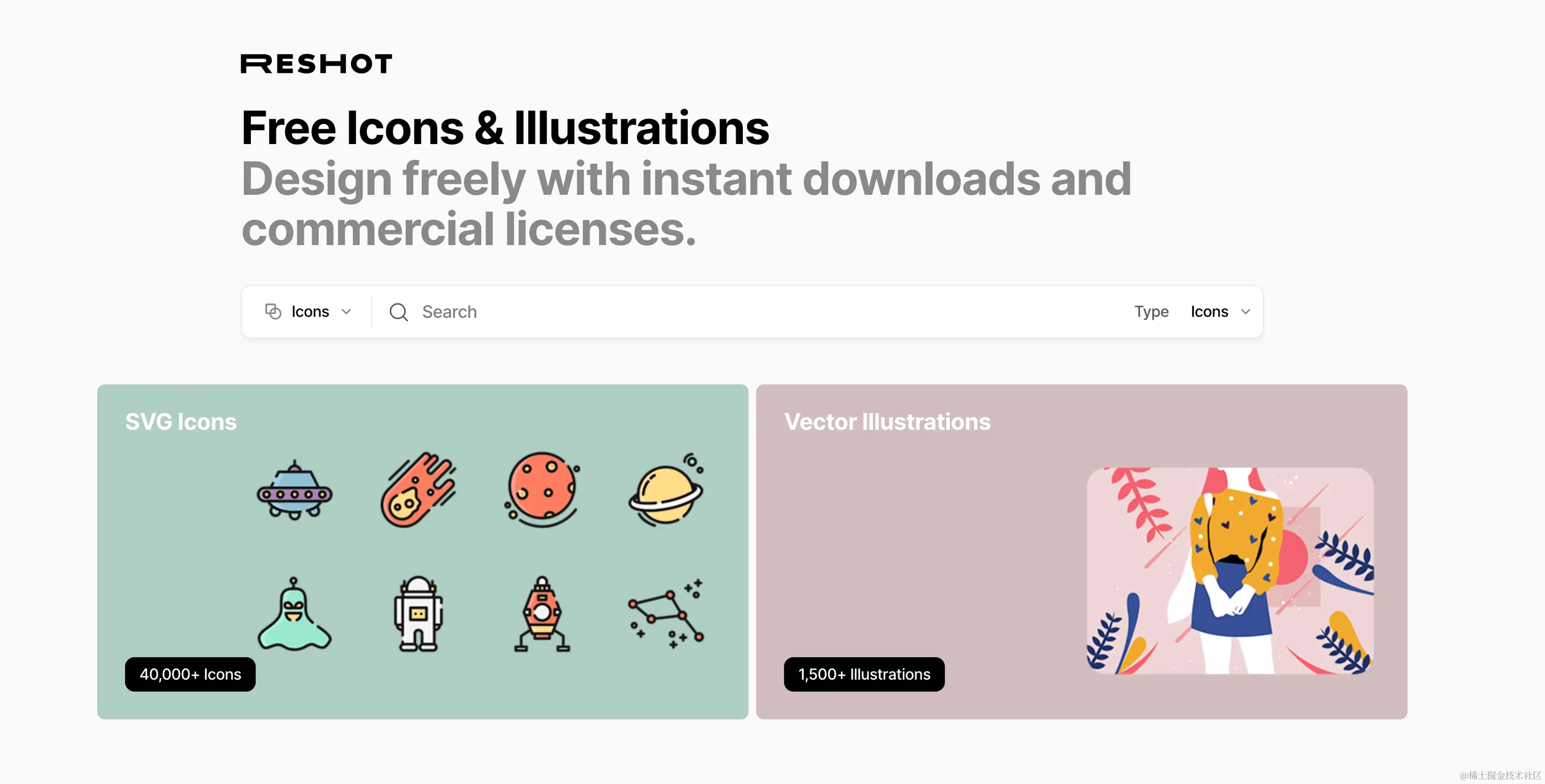Screen dimensions: 1545x784
Task: Click the 40,000+ Icons button
Action: 190,675
